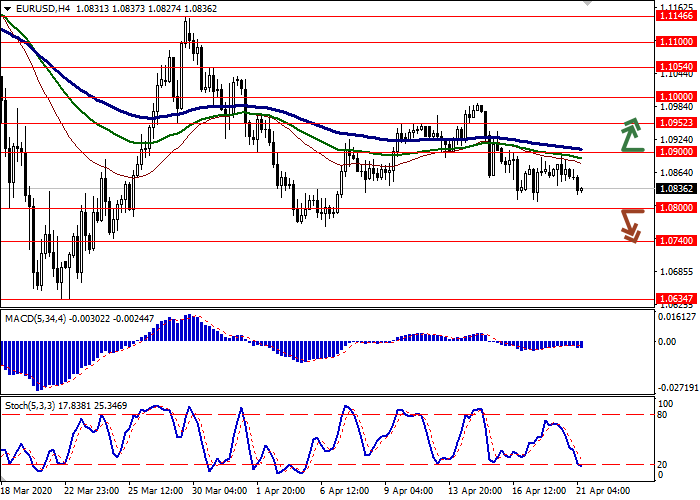The width and height of the screenshot is (700, 500).
Task: Click the 1.09000 red price label
Action: (x=675, y=152)
